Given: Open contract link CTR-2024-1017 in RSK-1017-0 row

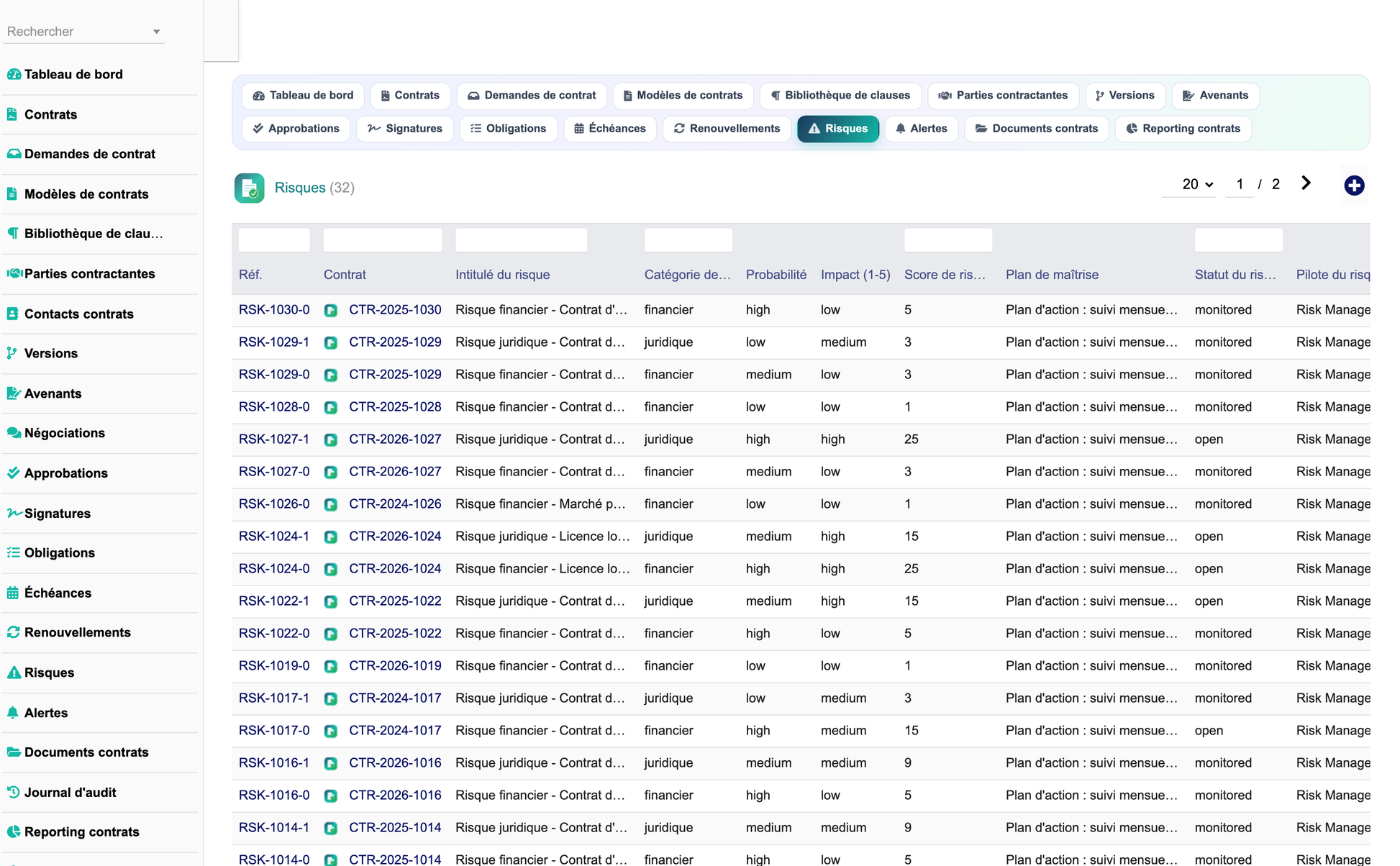Looking at the screenshot, I should [395, 731].
